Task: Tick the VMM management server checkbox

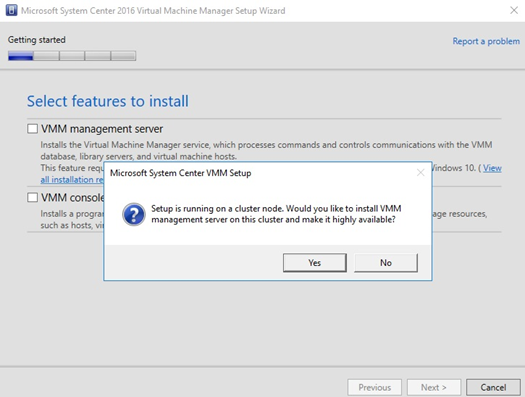Action: coord(32,129)
